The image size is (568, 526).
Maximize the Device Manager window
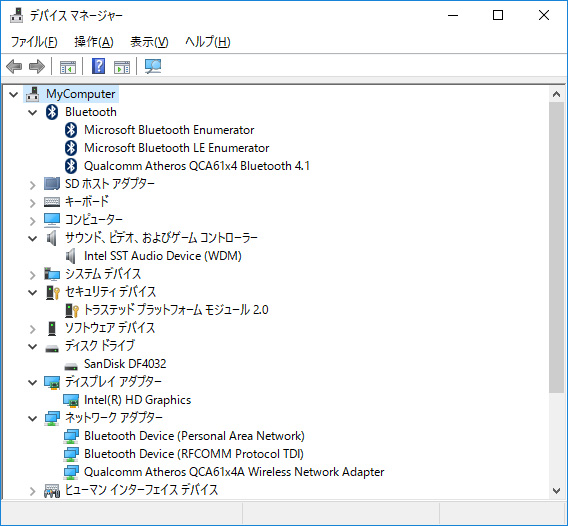click(498, 15)
